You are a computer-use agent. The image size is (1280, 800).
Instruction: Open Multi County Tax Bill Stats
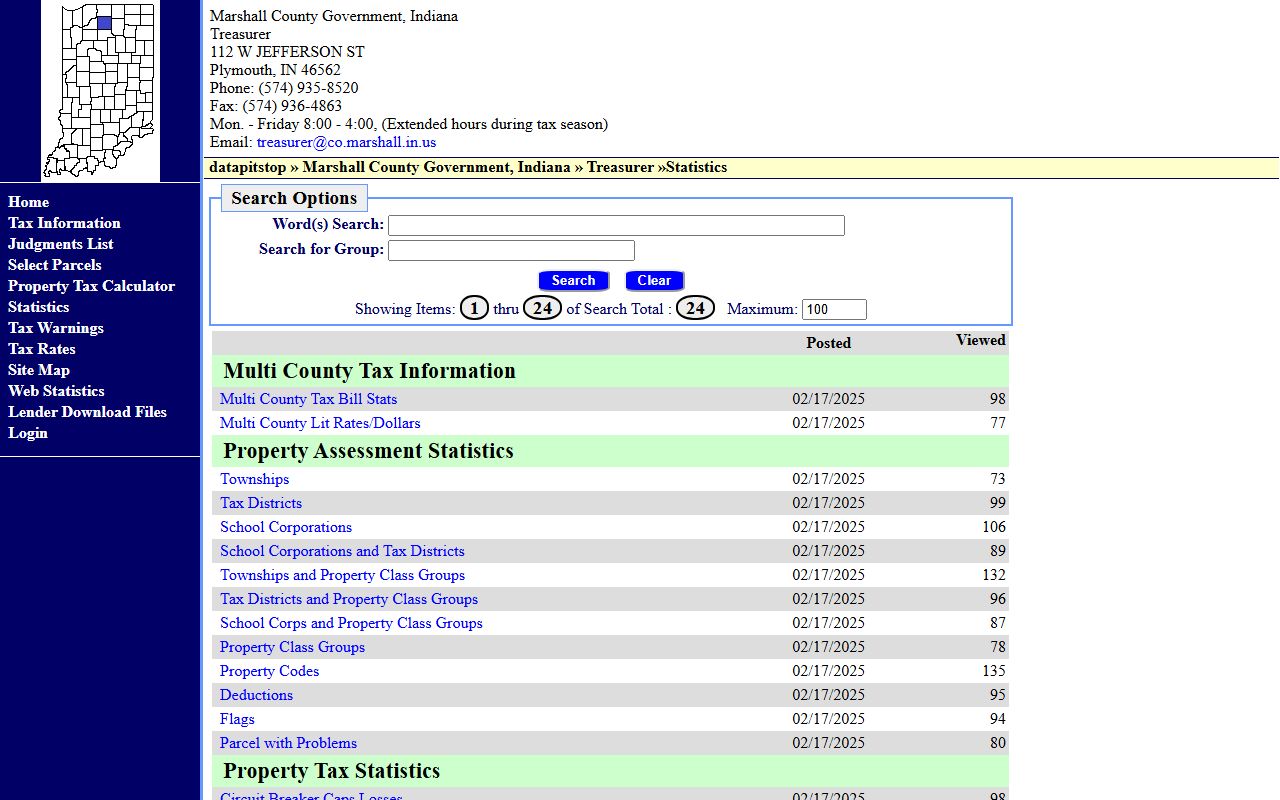click(x=308, y=399)
